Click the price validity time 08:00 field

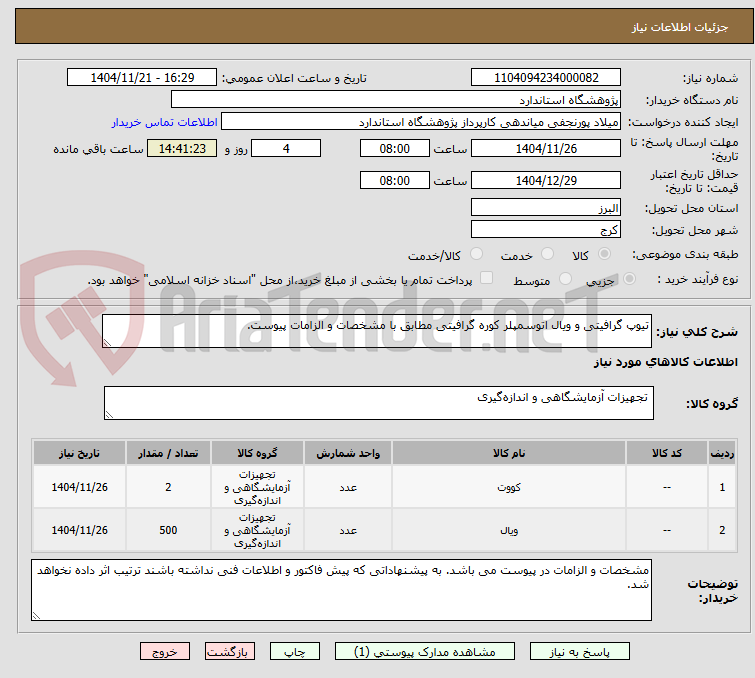394,180
